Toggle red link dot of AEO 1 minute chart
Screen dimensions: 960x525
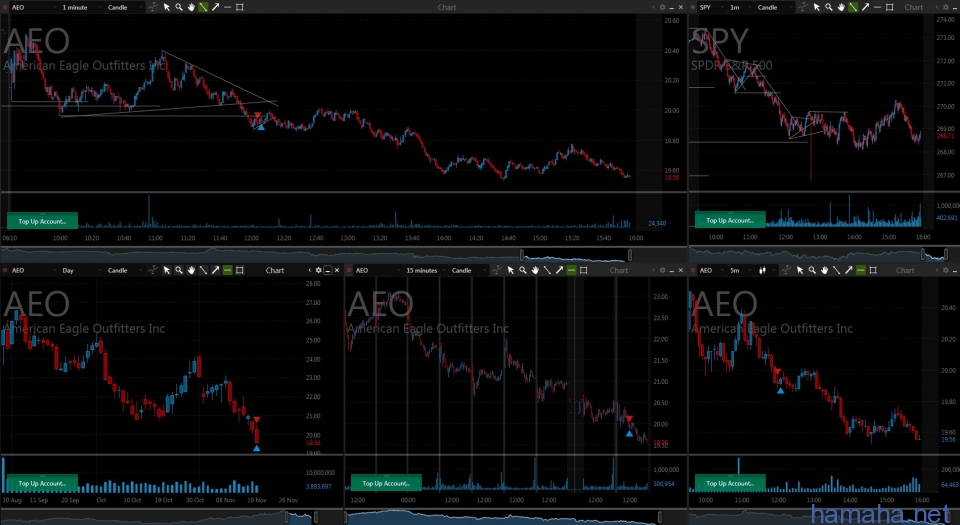pyautogui.click(x=5, y=7)
